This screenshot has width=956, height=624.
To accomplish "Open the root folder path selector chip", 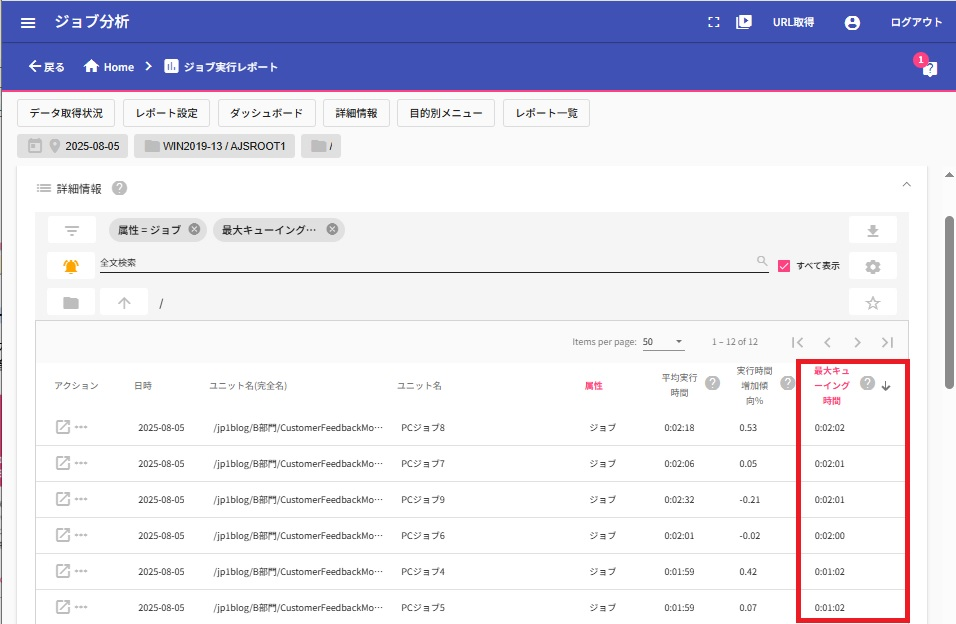I will coord(321,146).
